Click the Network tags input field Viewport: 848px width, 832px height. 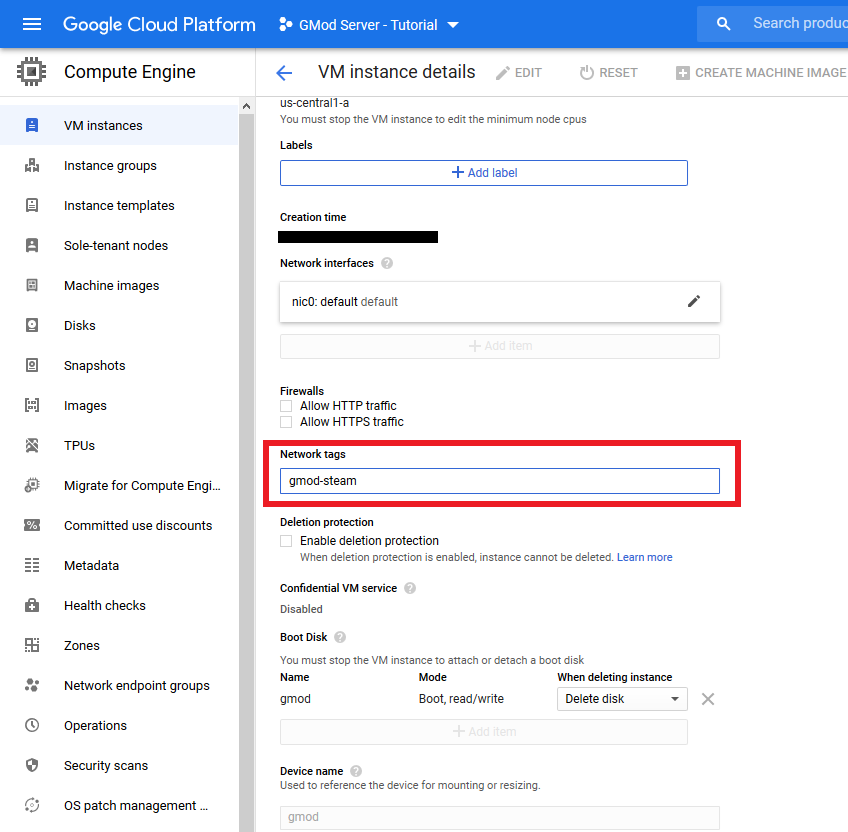[500, 481]
